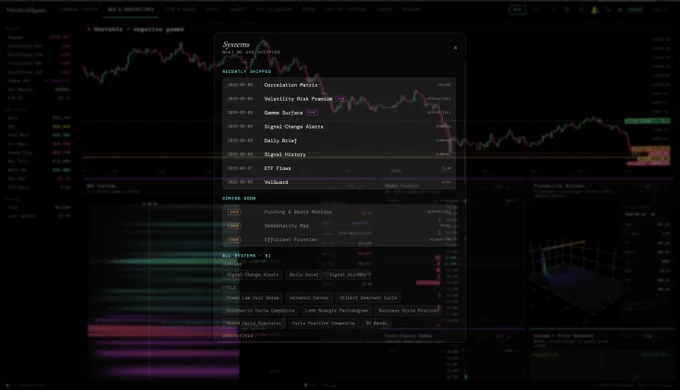Image resolution: width=680 pixels, height=390 pixels.
Task: Click the yellow notification bell in the top bar
Action: point(595,10)
